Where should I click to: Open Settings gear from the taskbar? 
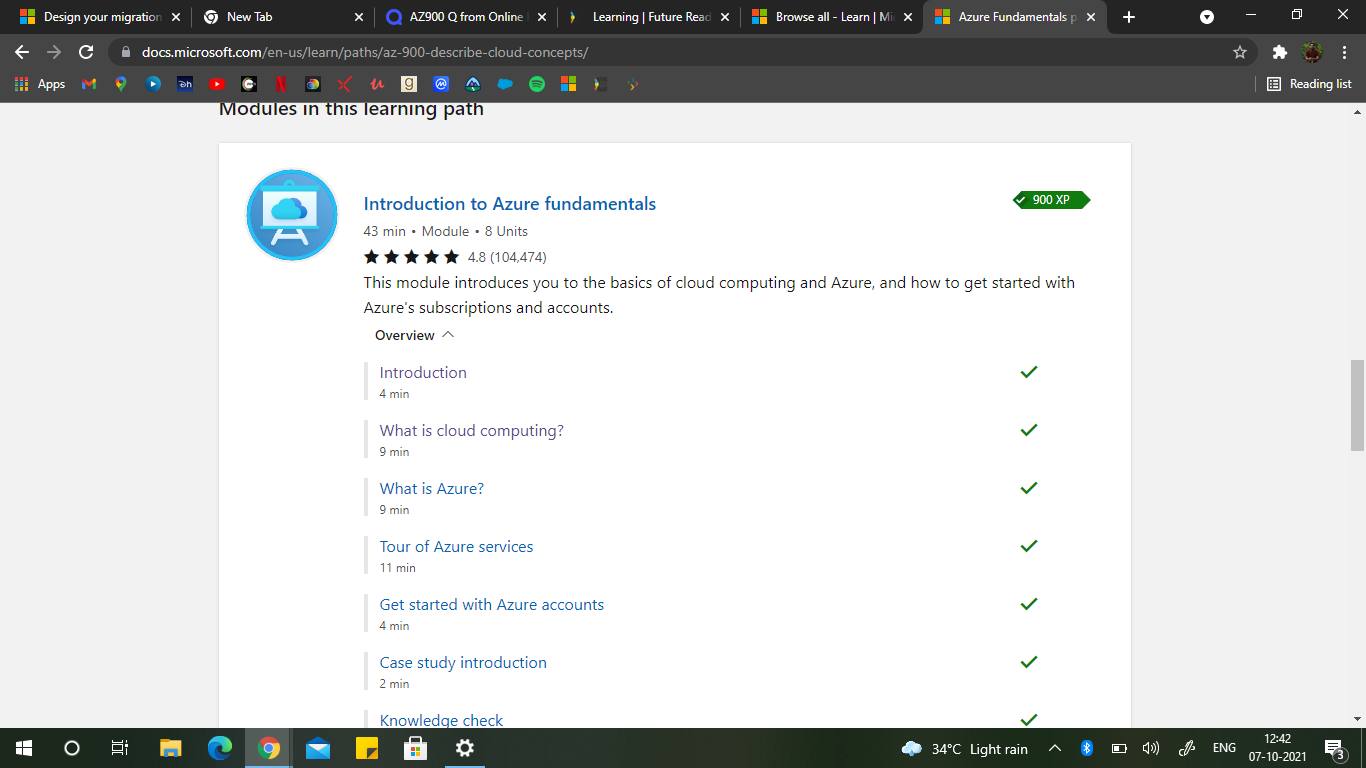click(464, 747)
